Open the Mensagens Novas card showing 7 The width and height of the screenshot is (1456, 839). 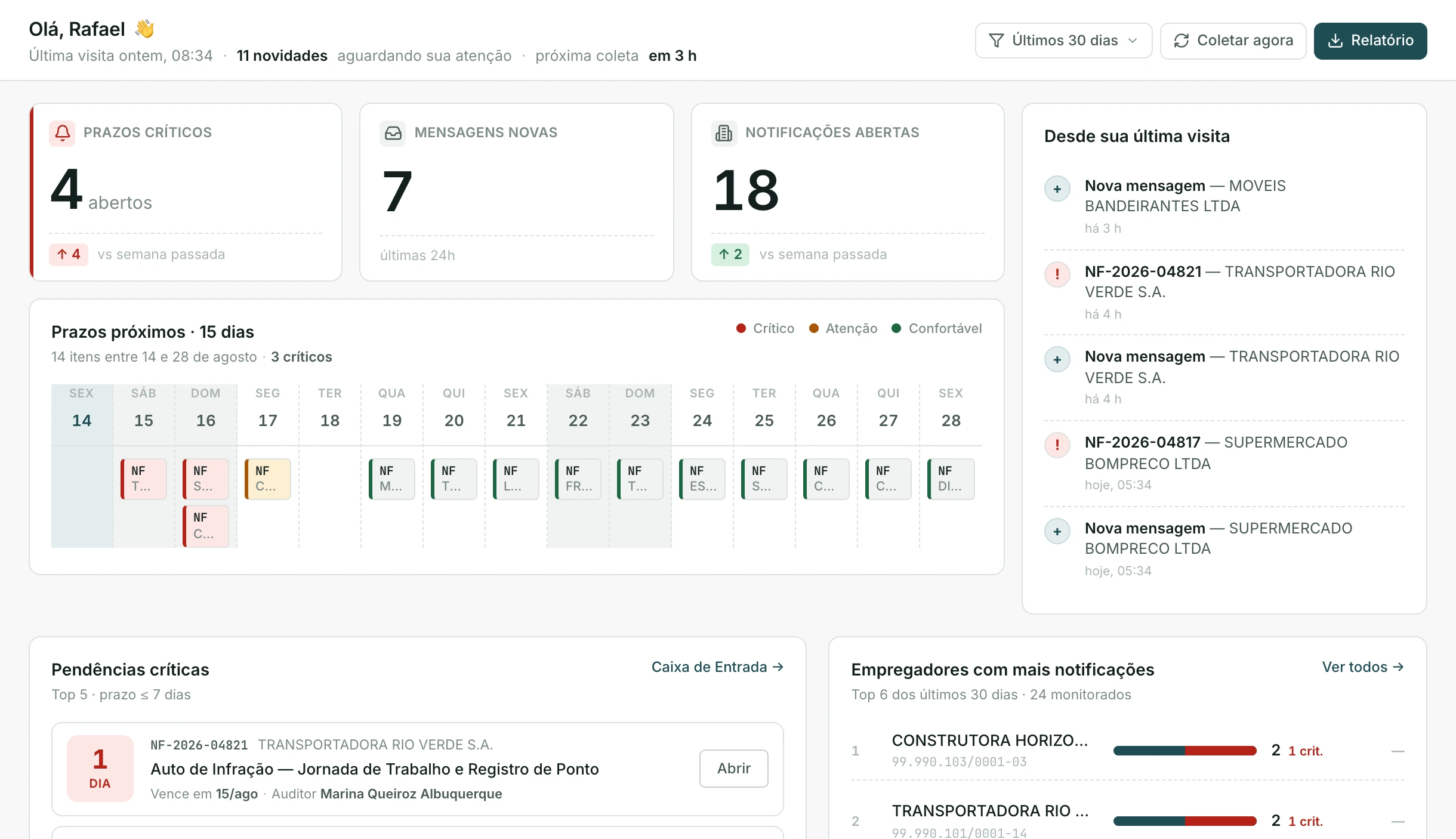tap(517, 192)
